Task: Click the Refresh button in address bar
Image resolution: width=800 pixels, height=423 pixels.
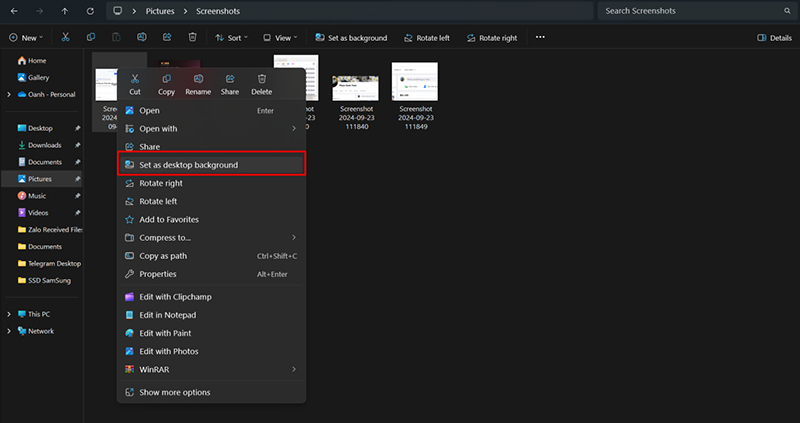Action: click(x=91, y=11)
